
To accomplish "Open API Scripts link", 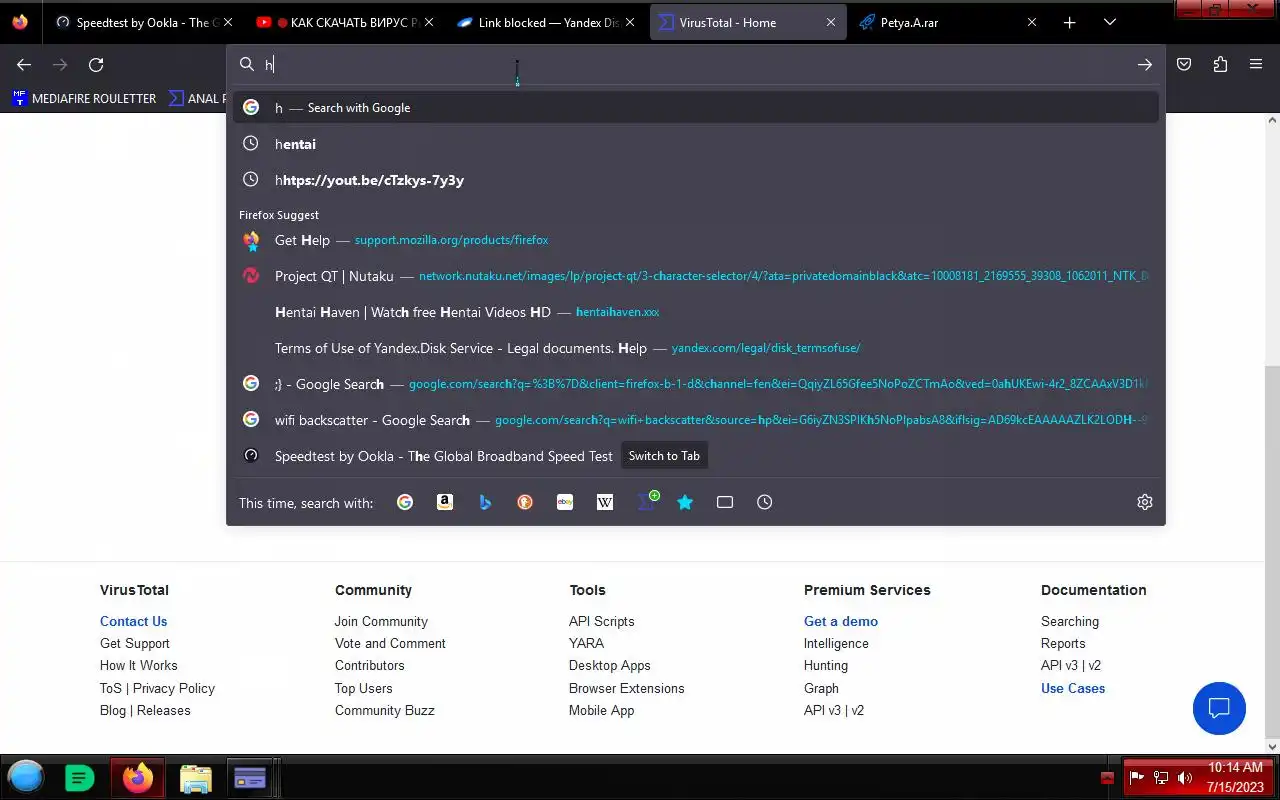I will tap(602, 621).
